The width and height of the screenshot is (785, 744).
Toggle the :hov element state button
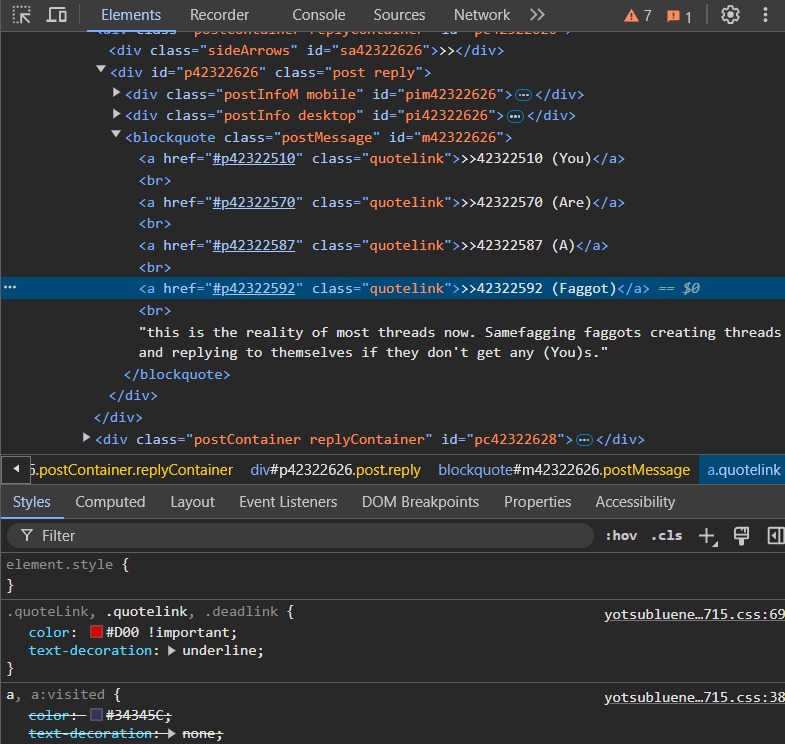pyautogui.click(x=621, y=536)
